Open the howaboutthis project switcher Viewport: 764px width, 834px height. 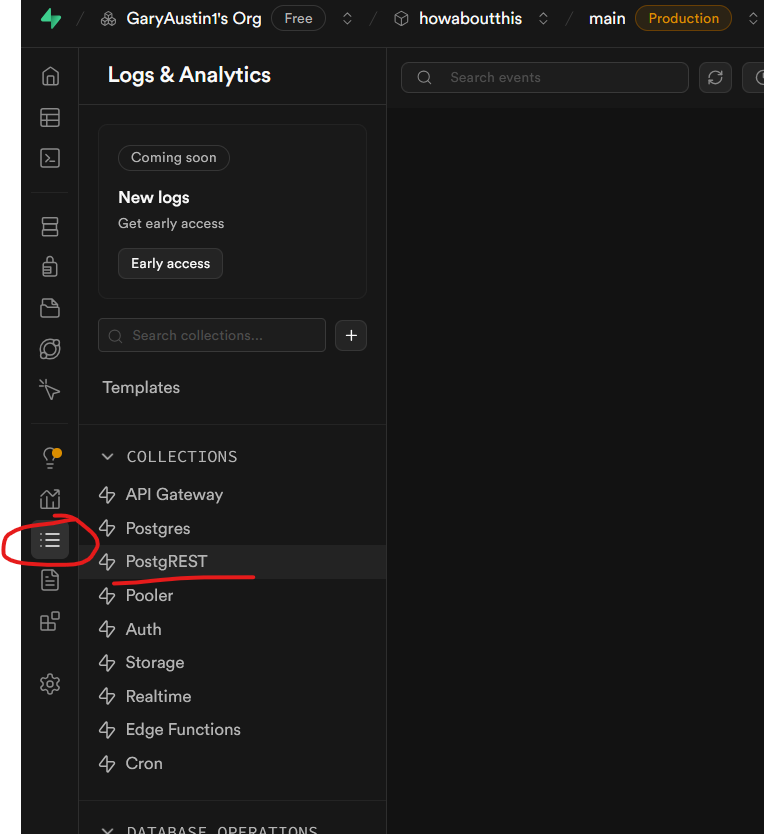pos(543,19)
